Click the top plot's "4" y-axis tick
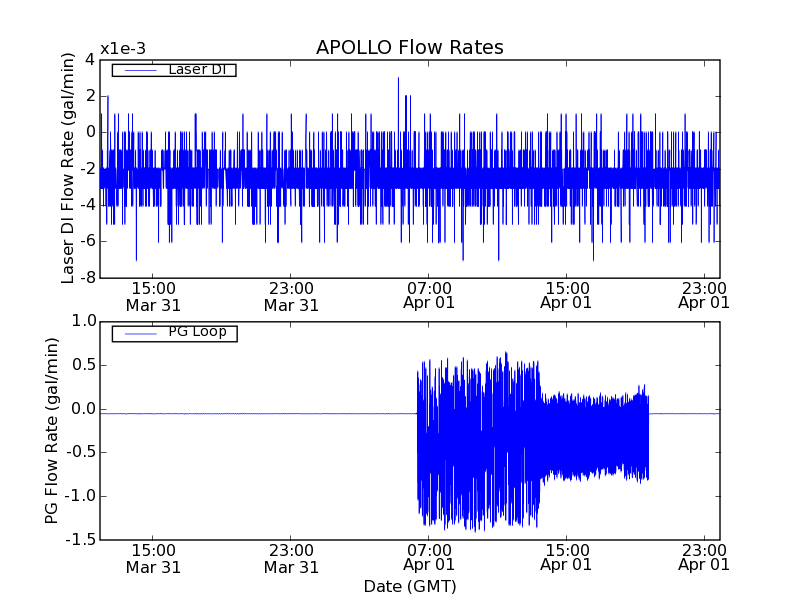 90,59
